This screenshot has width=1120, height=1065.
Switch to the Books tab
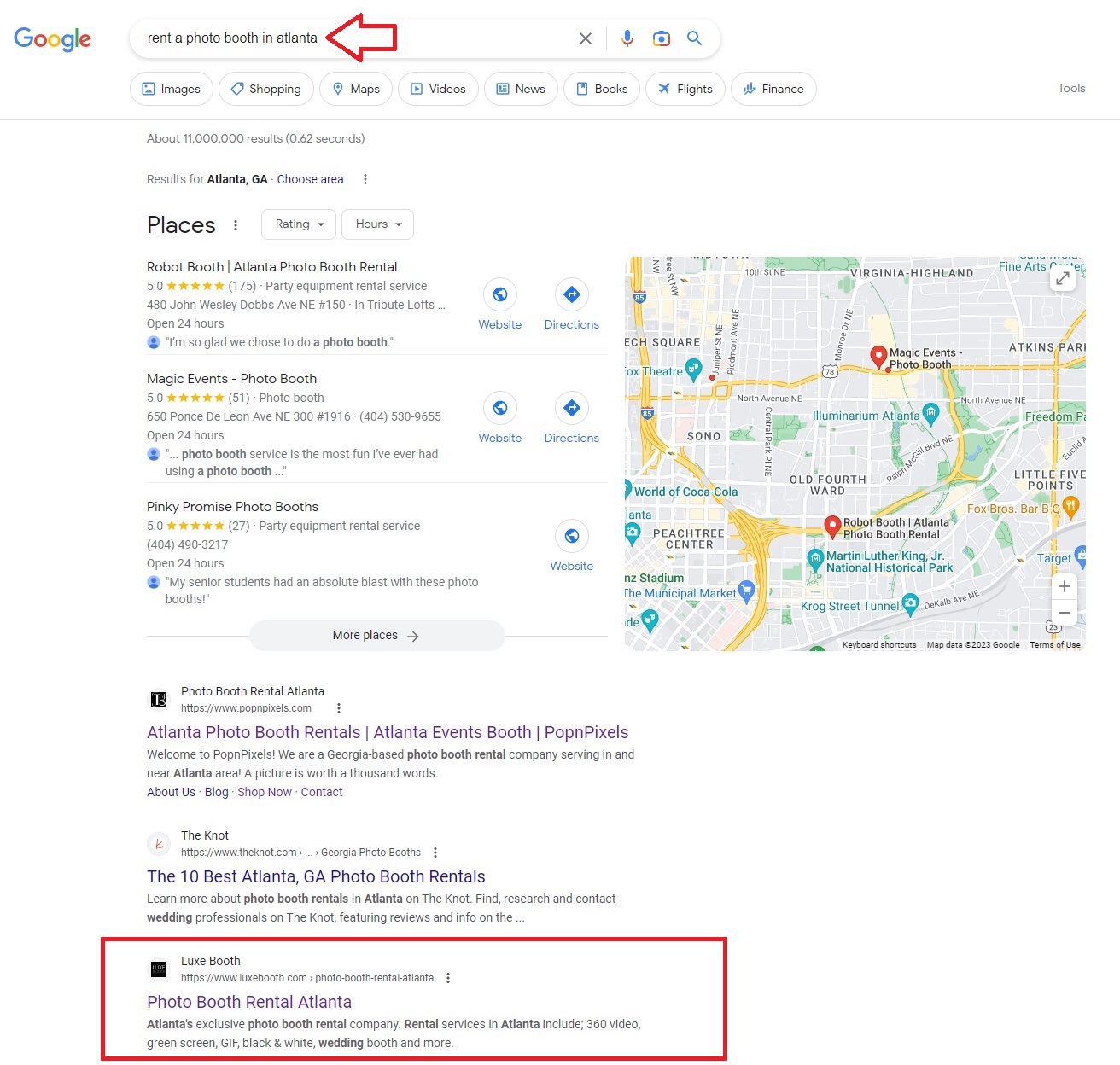[602, 89]
